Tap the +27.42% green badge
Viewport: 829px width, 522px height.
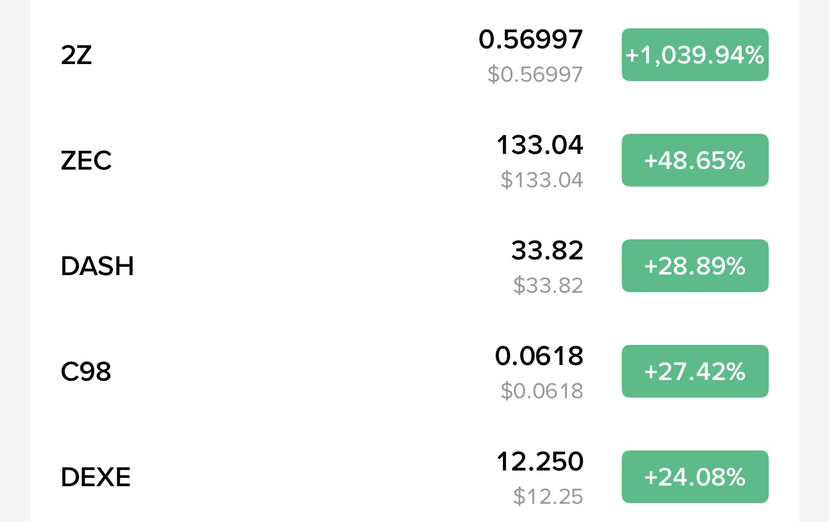(x=695, y=371)
